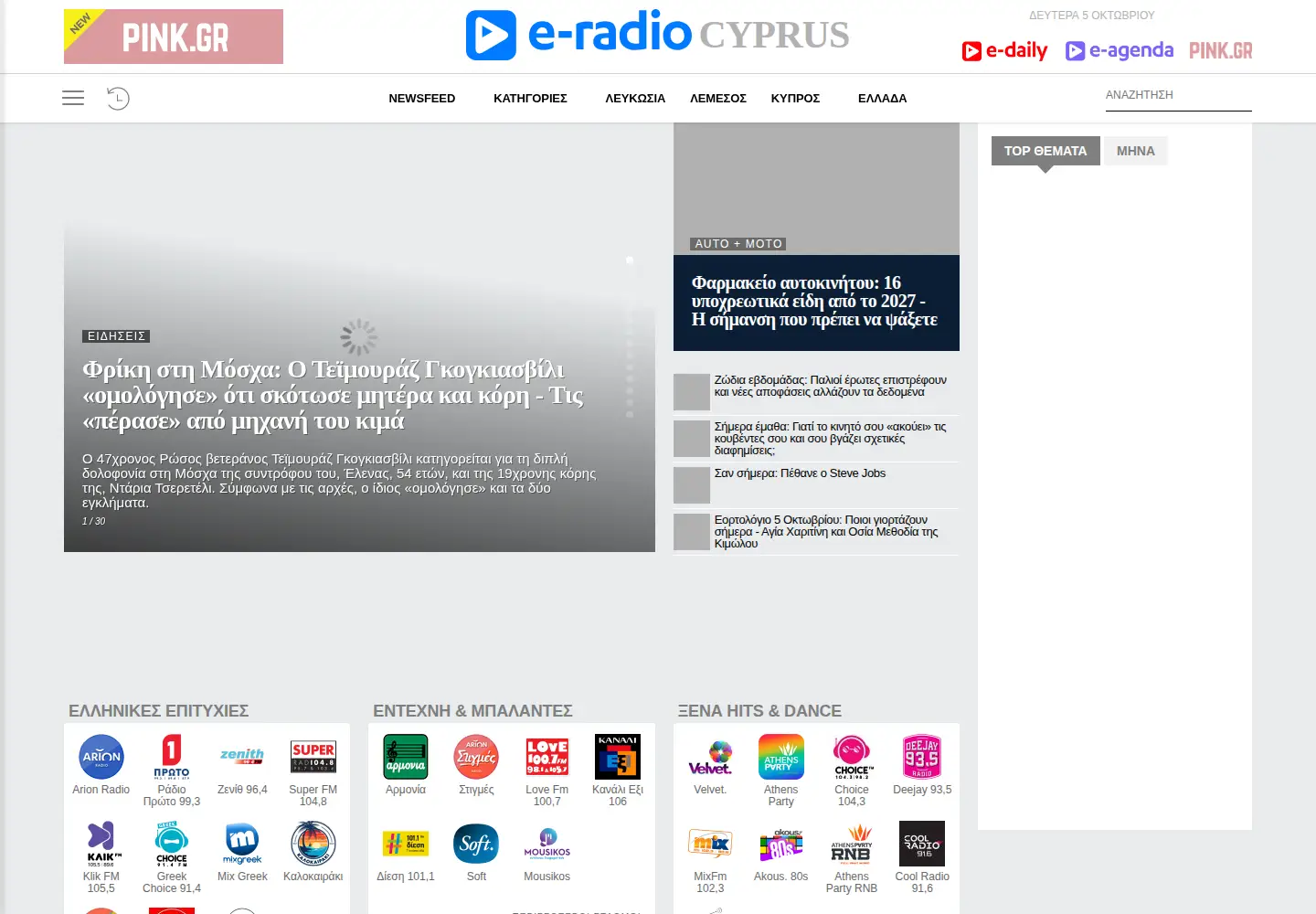Launch the Στιγμές station
The width and height of the screenshot is (1316, 914).
476,765
